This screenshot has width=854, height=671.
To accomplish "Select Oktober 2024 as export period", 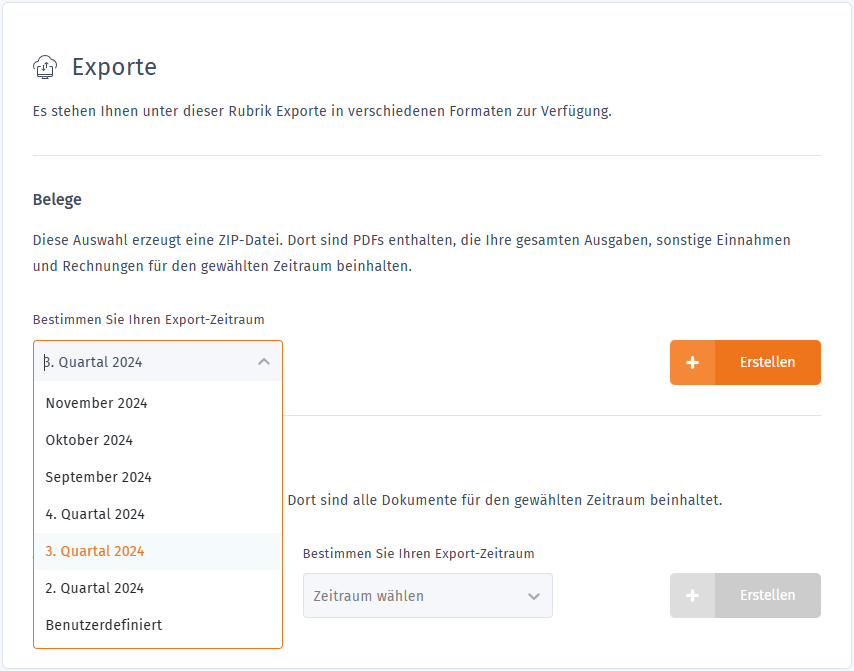I will coord(88,440).
